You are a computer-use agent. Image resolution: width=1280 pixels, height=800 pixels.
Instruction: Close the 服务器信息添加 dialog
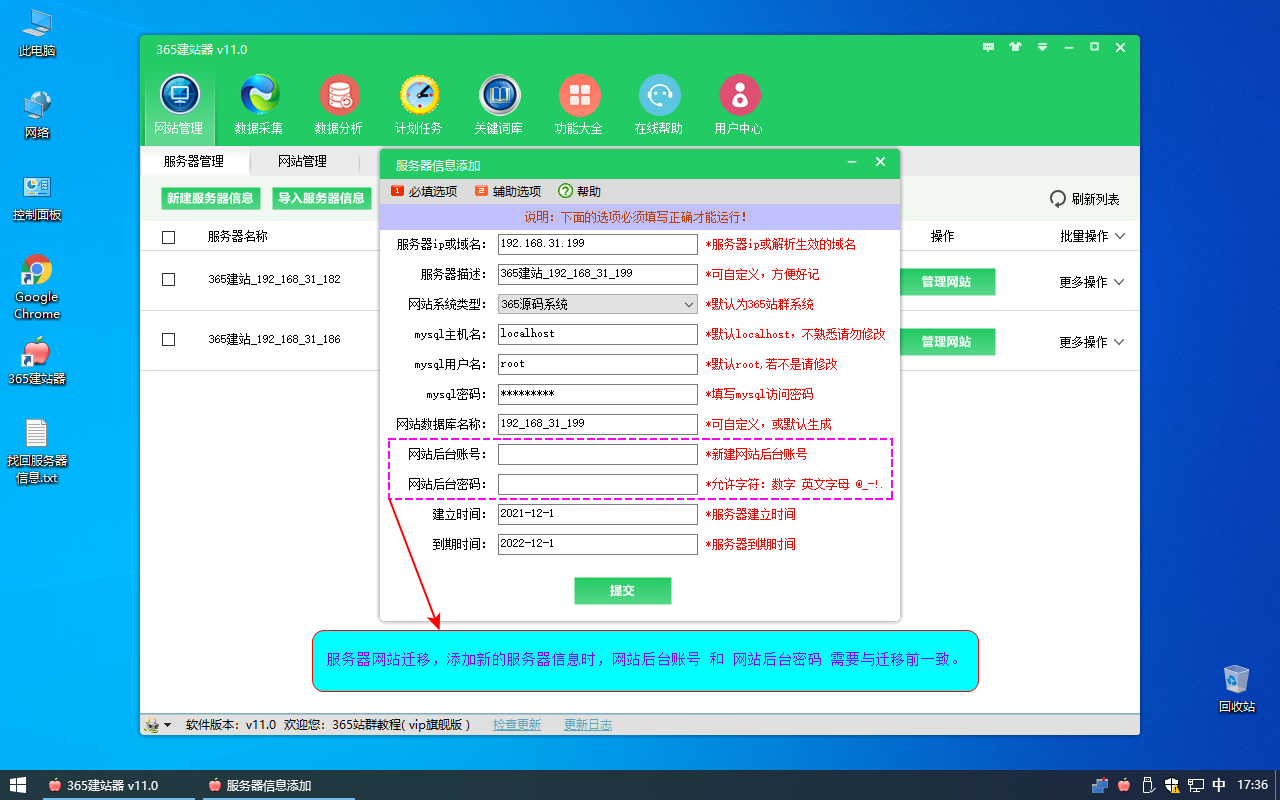coord(880,162)
